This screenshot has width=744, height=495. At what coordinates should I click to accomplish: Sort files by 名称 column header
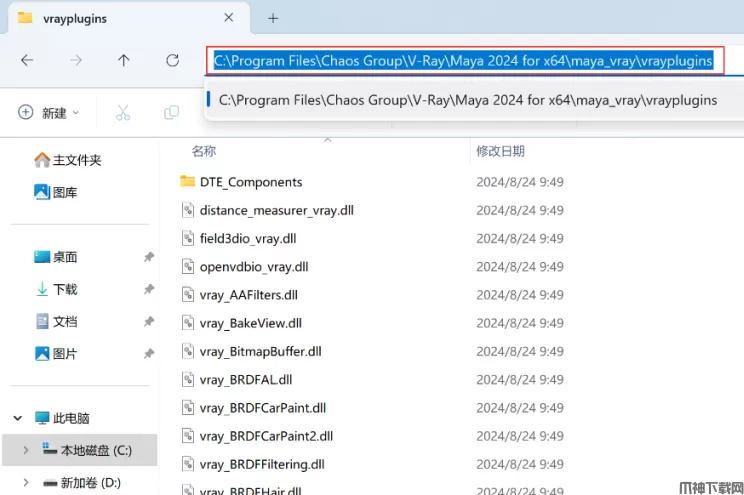point(204,151)
